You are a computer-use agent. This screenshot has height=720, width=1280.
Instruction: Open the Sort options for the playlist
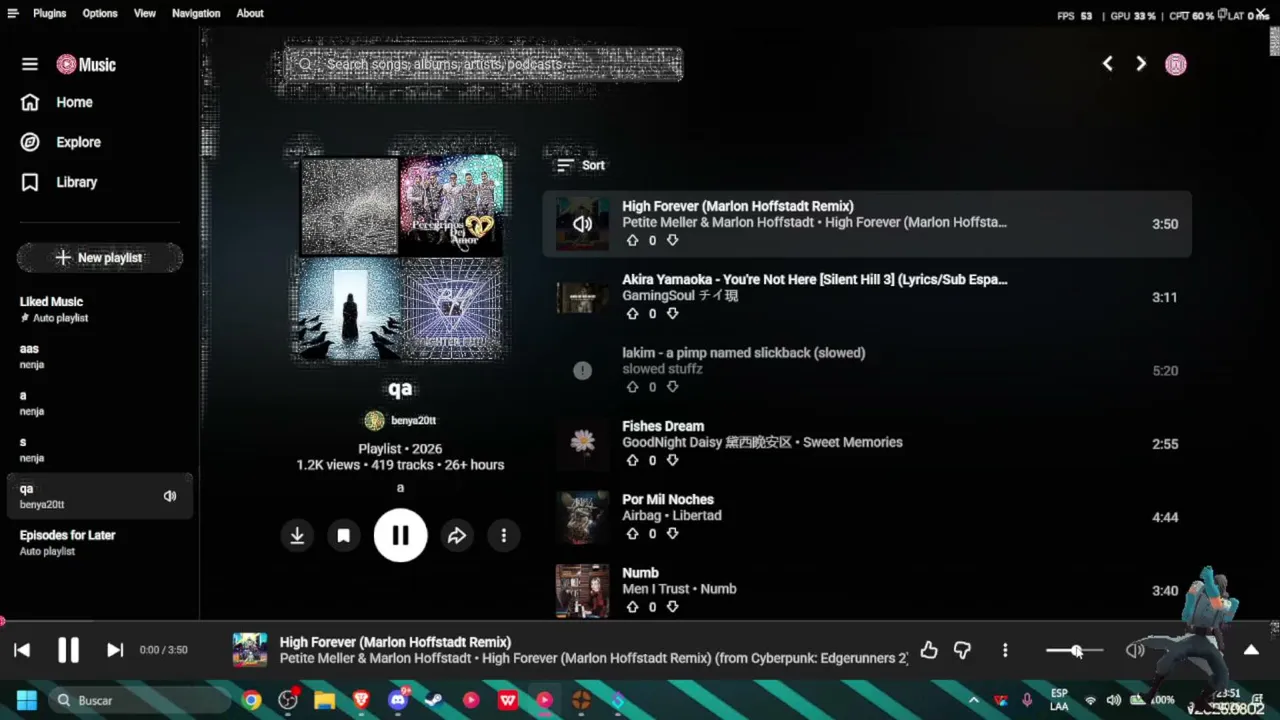click(x=581, y=165)
